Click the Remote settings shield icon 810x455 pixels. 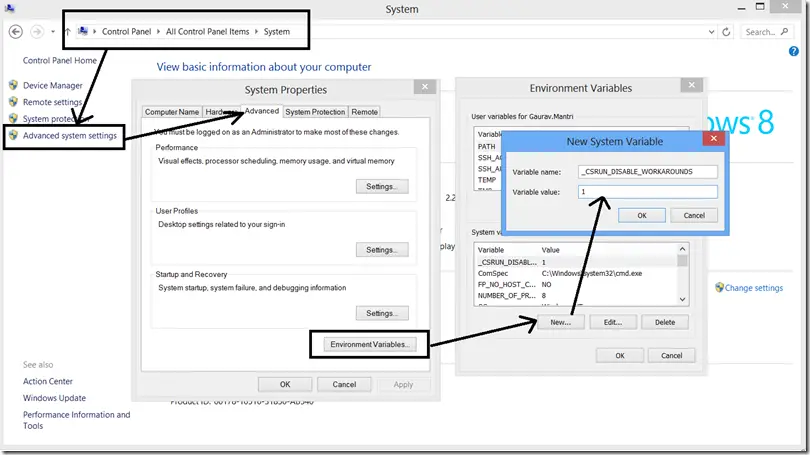coord(13,102)
